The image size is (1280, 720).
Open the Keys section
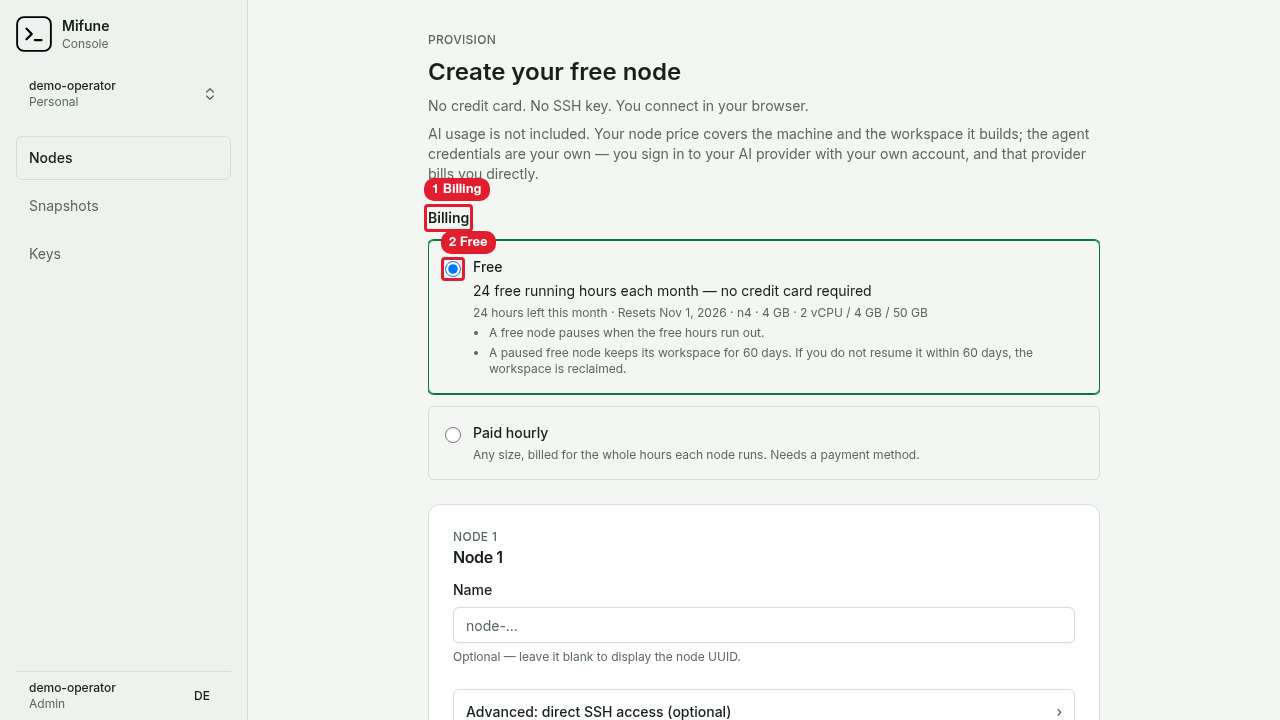[x=123, y=254]
